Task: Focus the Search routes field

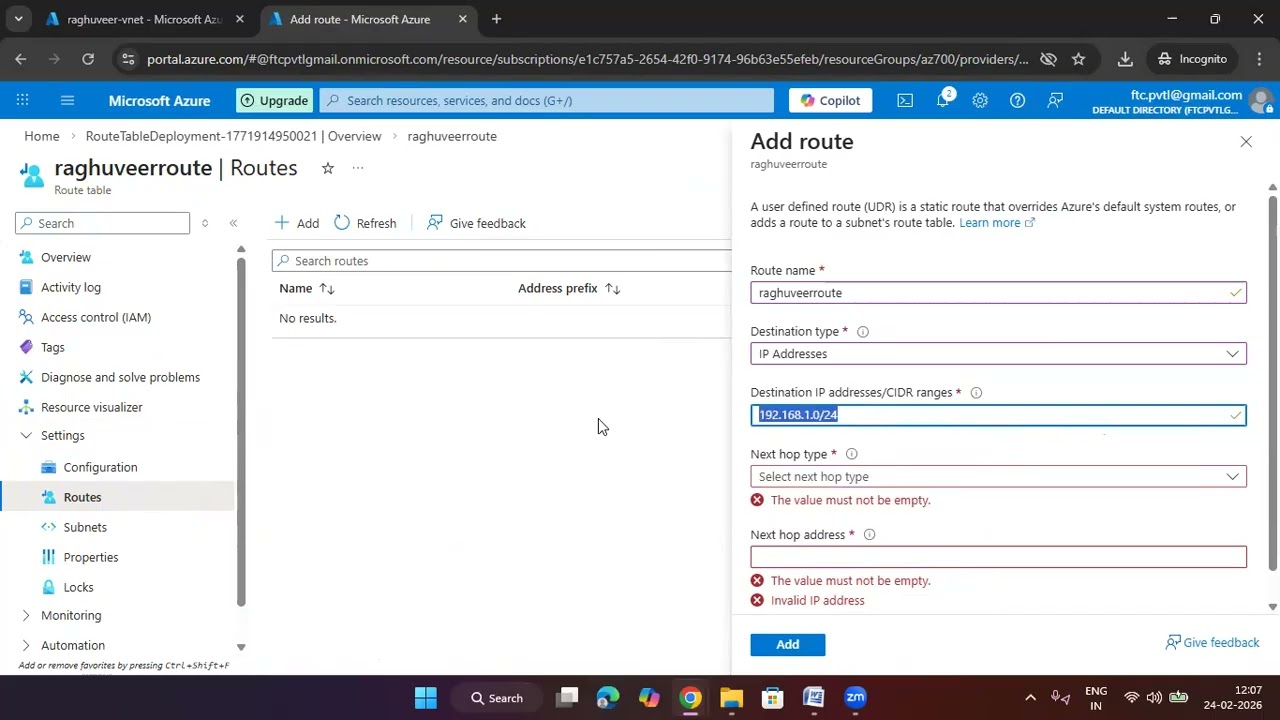Action: click(x=502, y=261)
